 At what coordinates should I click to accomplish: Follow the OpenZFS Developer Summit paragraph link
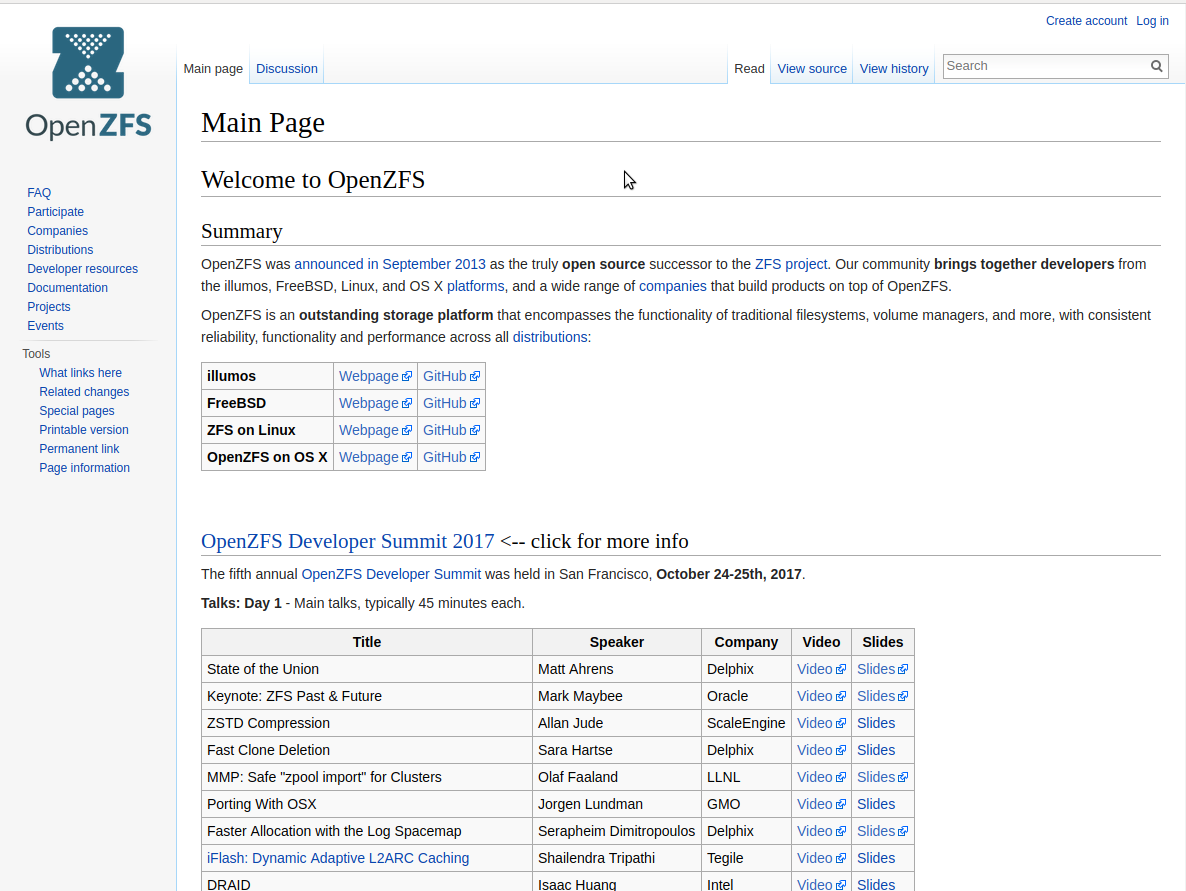pos(391,574)
